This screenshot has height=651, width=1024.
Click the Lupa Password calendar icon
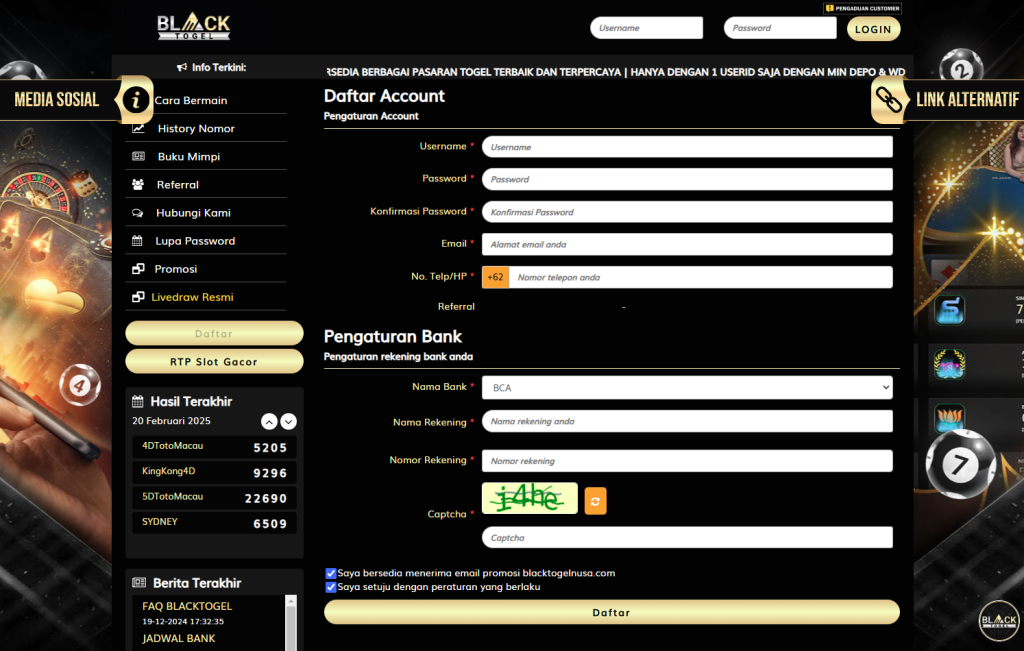tap(137, 241)
